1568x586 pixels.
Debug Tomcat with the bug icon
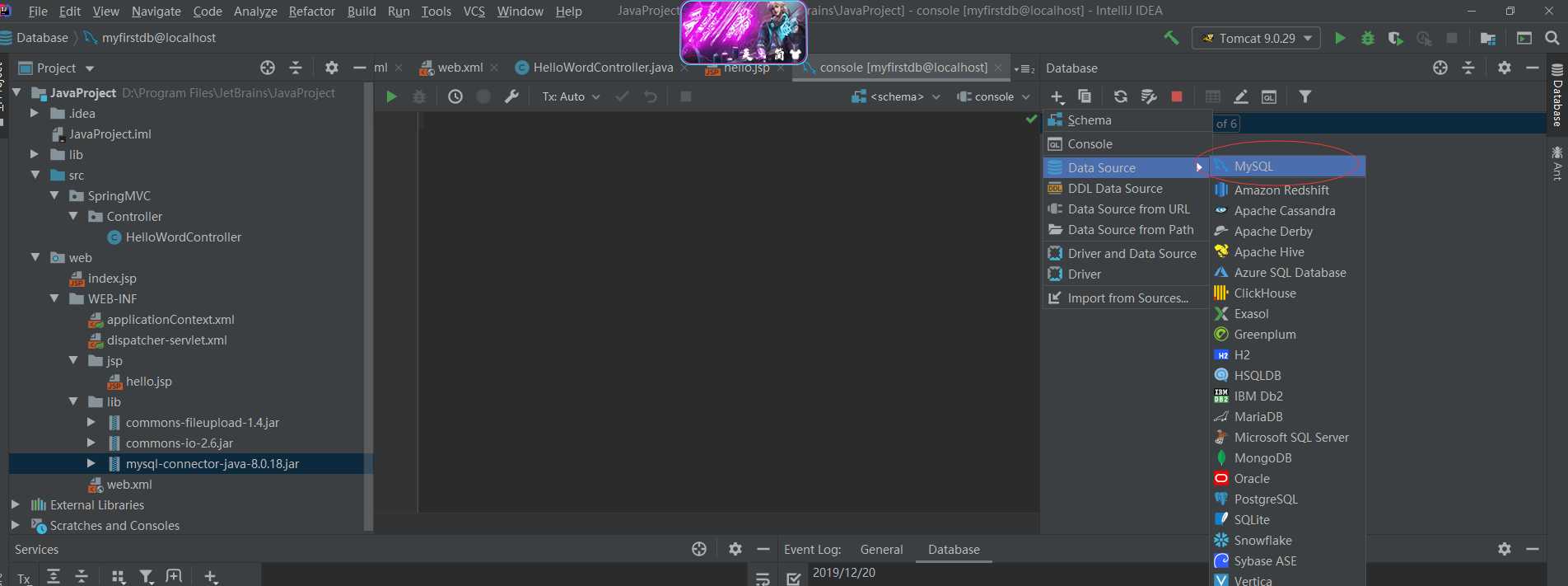pos(1368,38)
